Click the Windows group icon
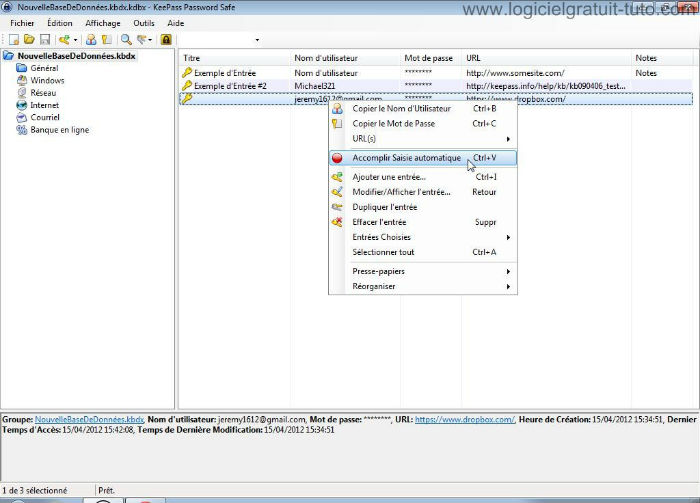The height and width of the screenshot is (503, 700). click(21, 81)
